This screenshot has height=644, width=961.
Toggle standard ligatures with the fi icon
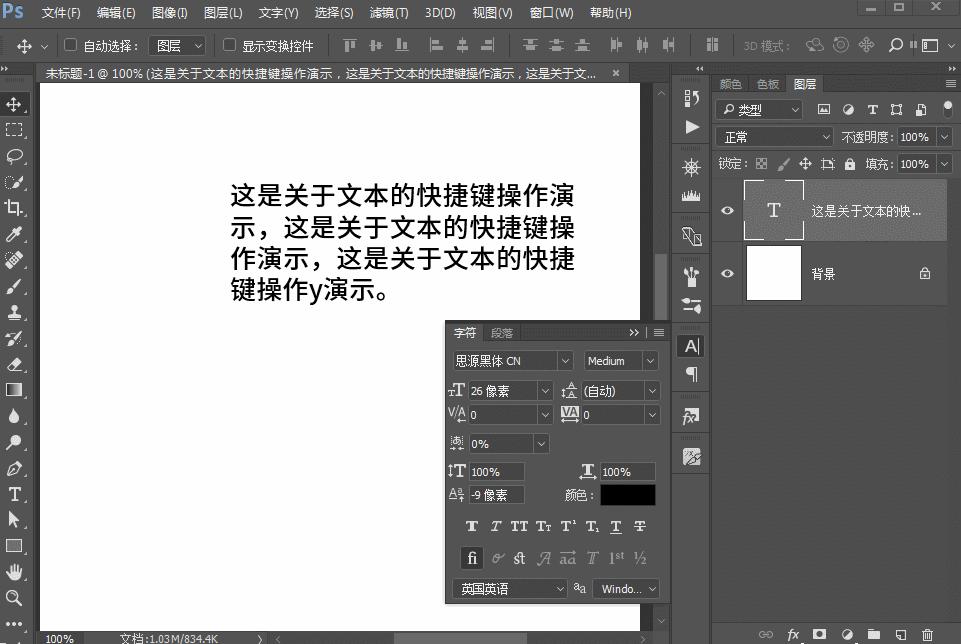pos(471,558)
